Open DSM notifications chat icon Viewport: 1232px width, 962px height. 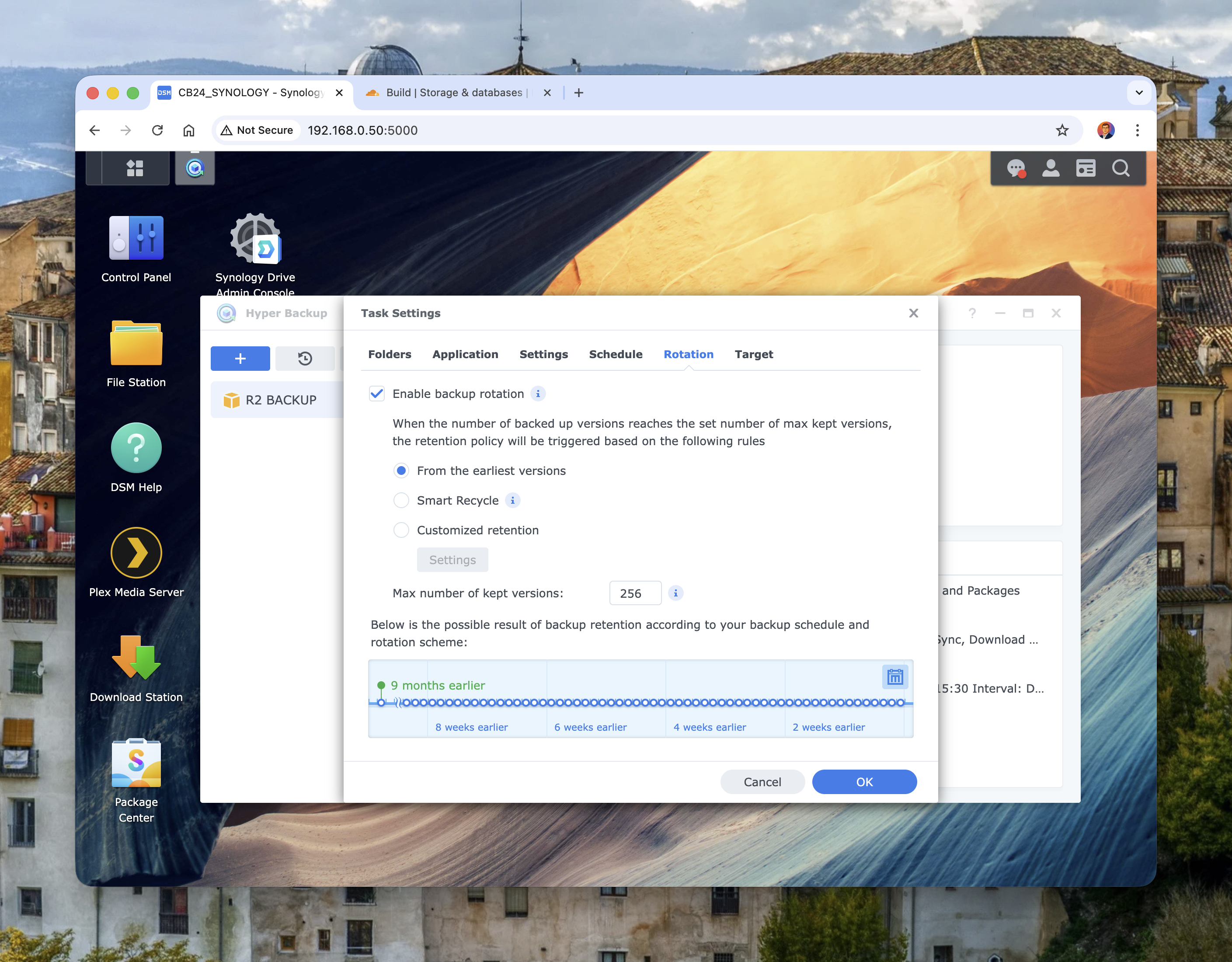1016,168
